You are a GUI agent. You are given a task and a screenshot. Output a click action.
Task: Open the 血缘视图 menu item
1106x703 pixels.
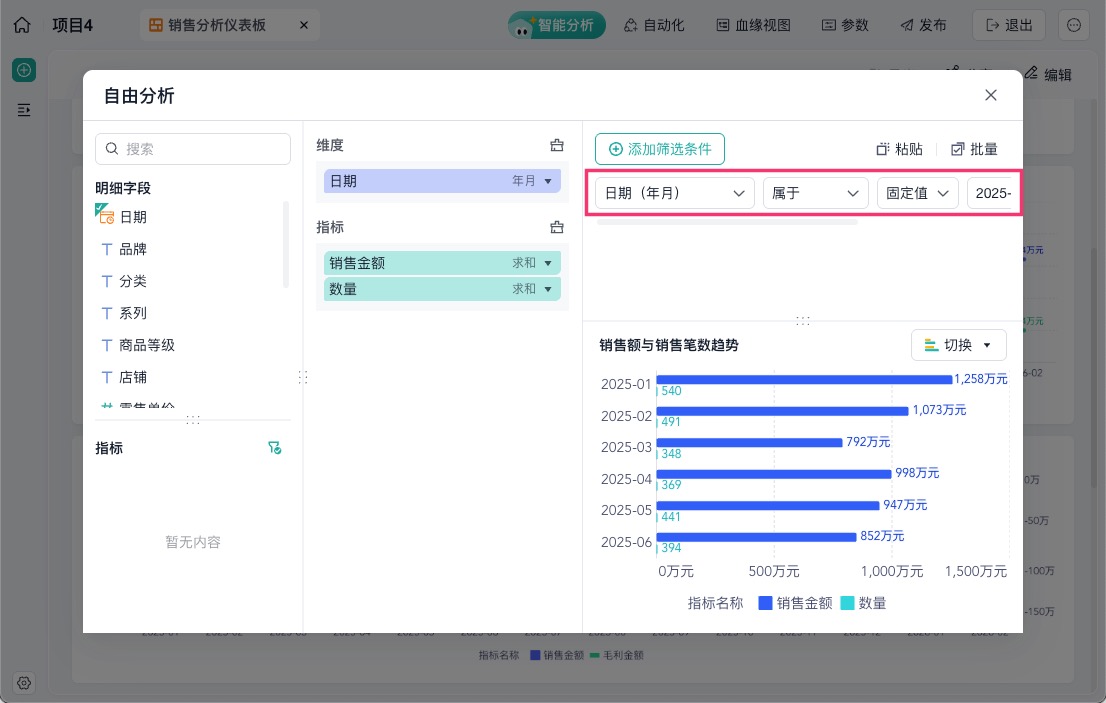[x=753, y=25]
